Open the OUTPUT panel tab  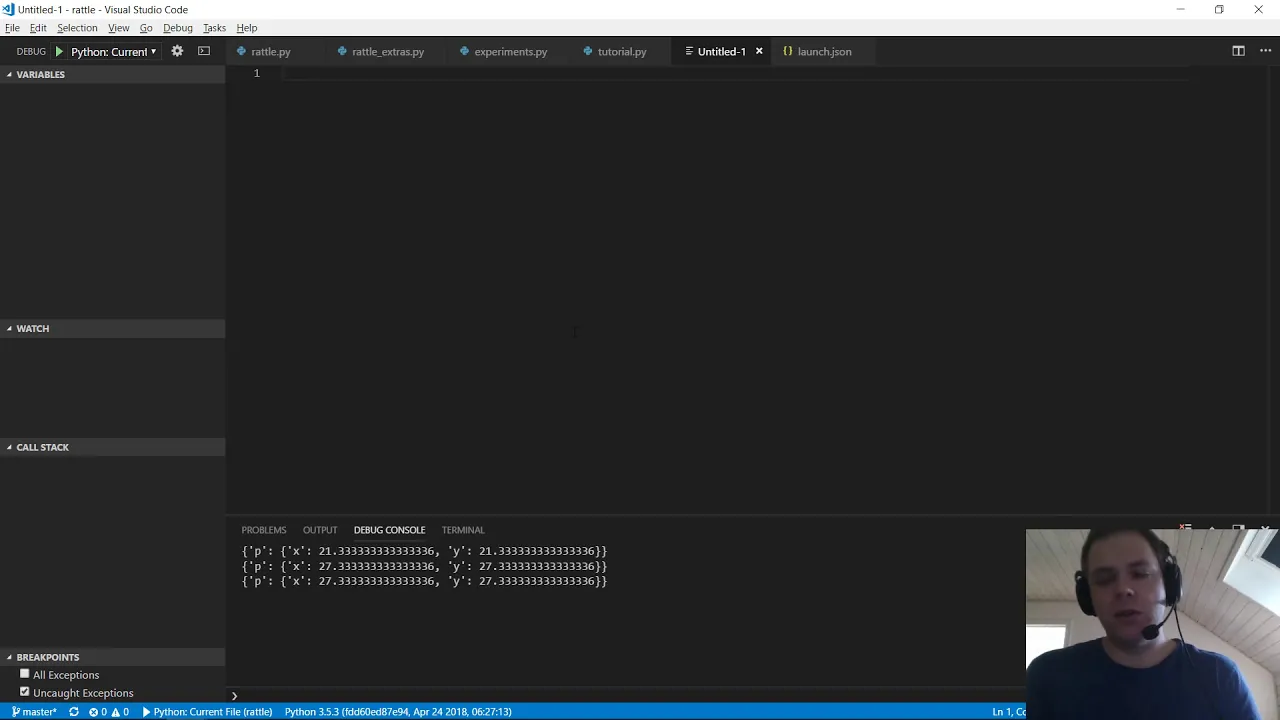point(320,530)
